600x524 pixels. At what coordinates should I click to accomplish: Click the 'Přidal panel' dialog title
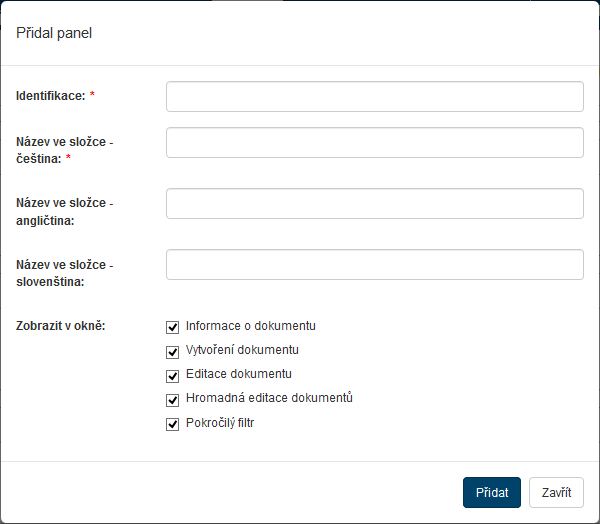(54, 33)
